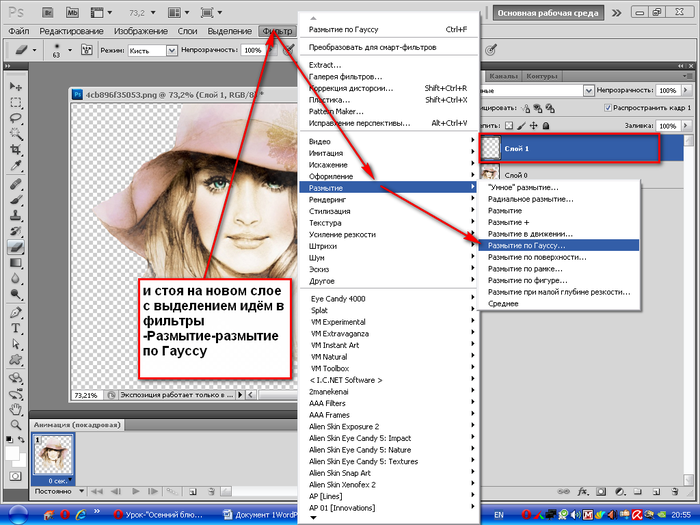Select the Crop tool
Screen dimensions: 700x525
click(x=16, y=150)
